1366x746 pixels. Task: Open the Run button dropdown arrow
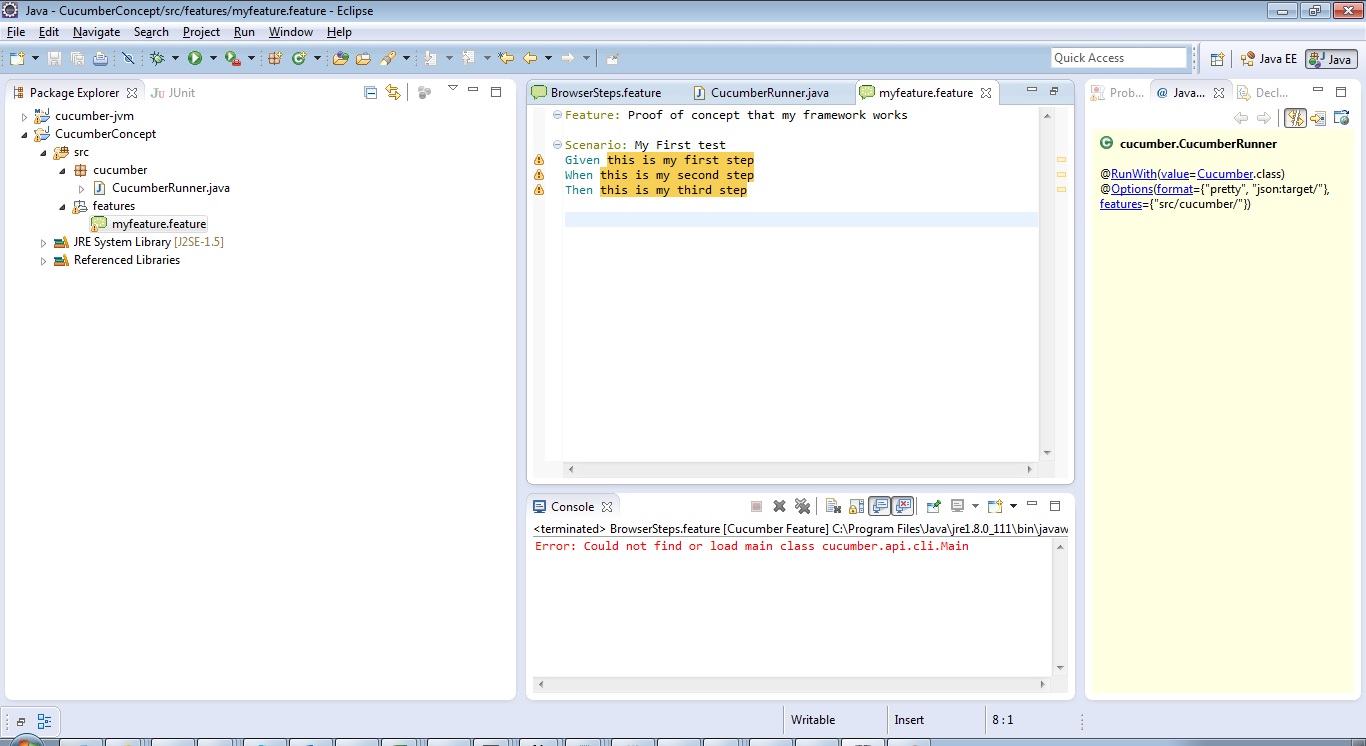(212, 58)
